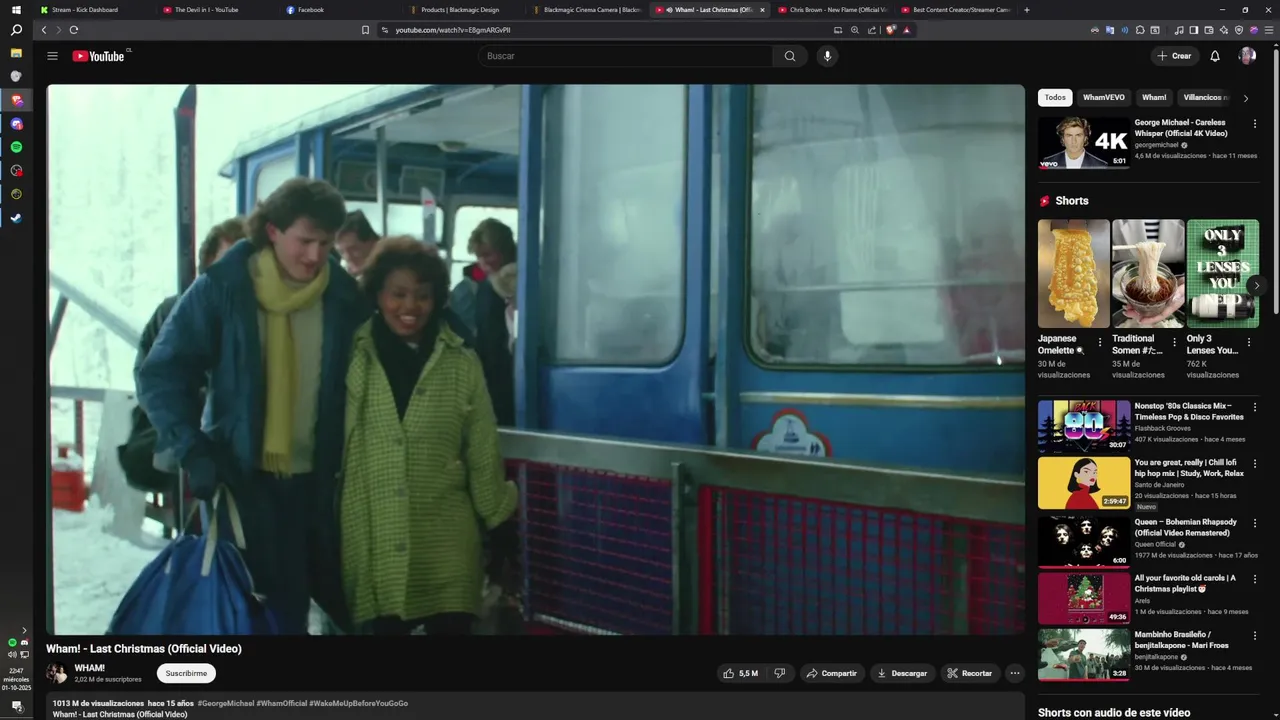Switch to Chris Brown - New Flame tab
Screen dimensions: 1280x720
(830, 10)
